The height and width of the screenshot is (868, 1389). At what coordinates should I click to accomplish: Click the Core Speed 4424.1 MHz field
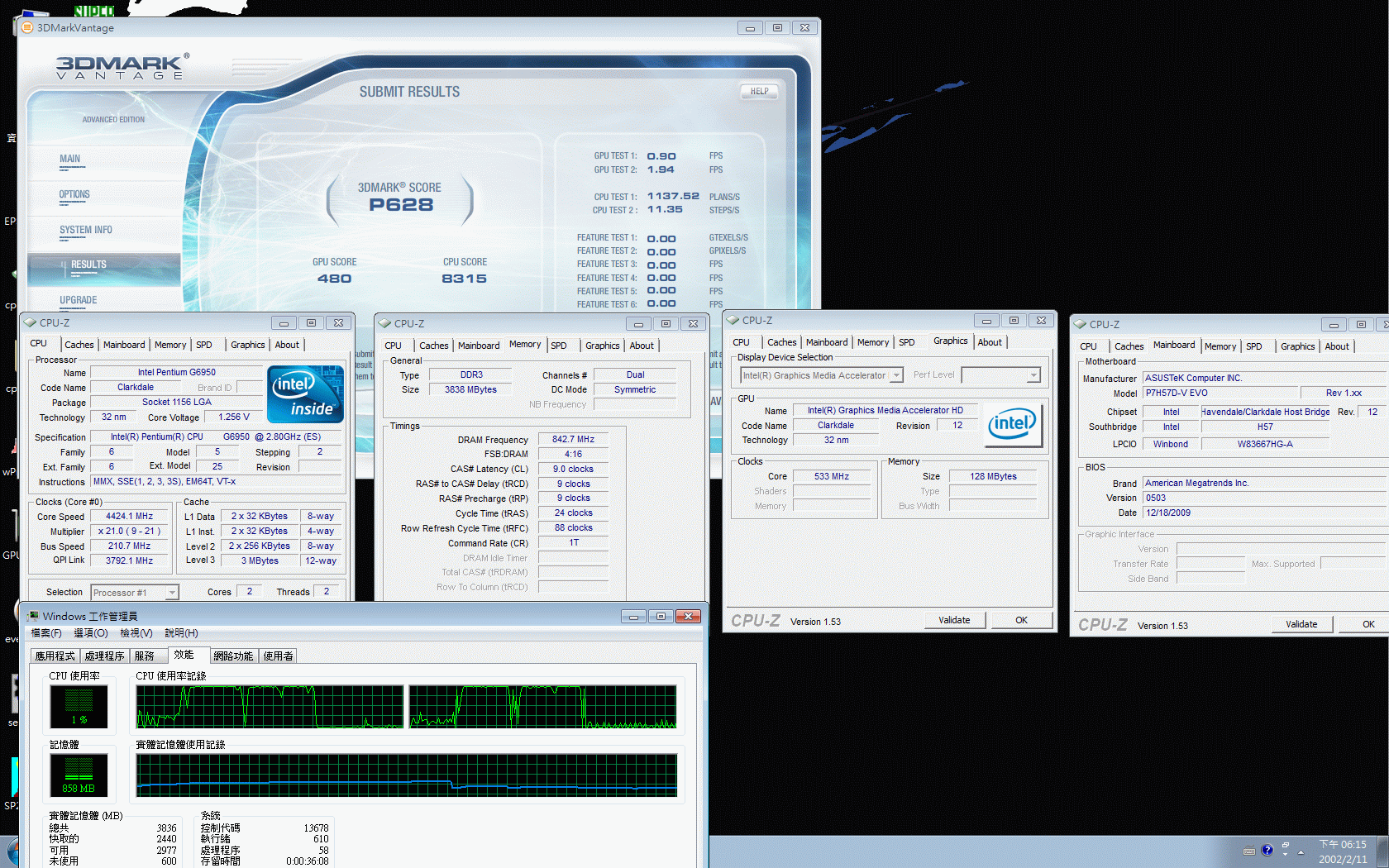point(129,516)
